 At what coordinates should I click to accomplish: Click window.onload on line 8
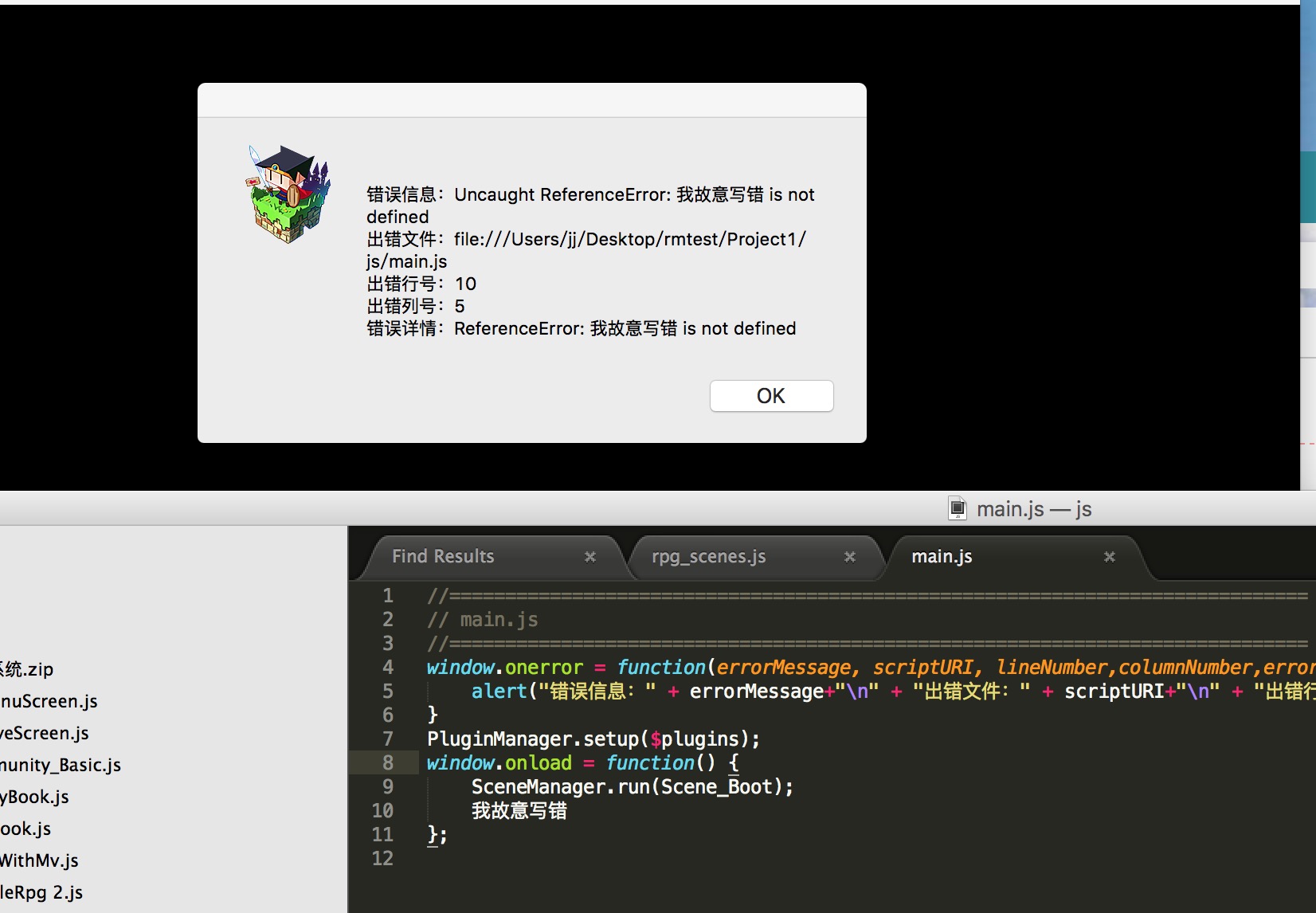click(x=499, y=762)
